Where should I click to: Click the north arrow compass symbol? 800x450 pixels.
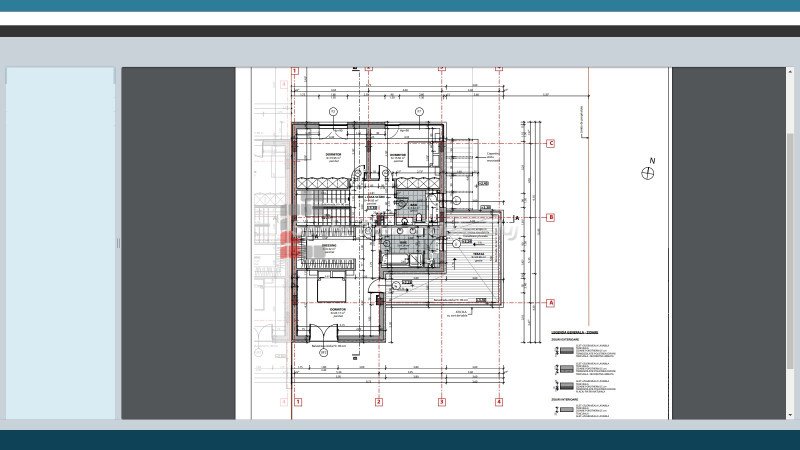(648, 173)
